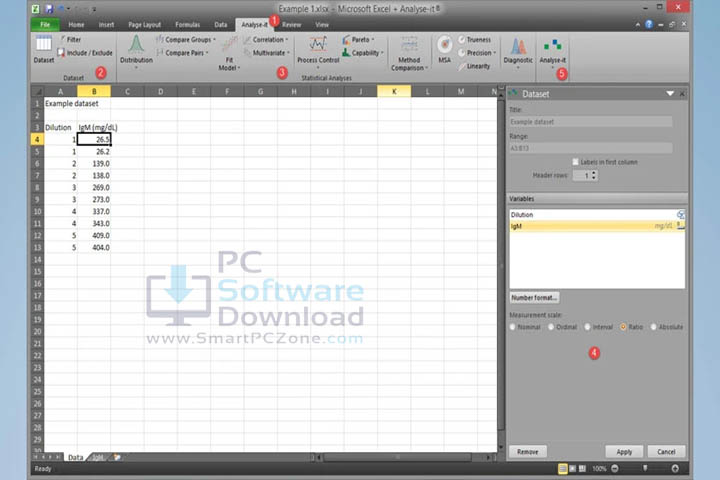
Task: Select cell containing 139.0
Action: (x=94, y=164)
